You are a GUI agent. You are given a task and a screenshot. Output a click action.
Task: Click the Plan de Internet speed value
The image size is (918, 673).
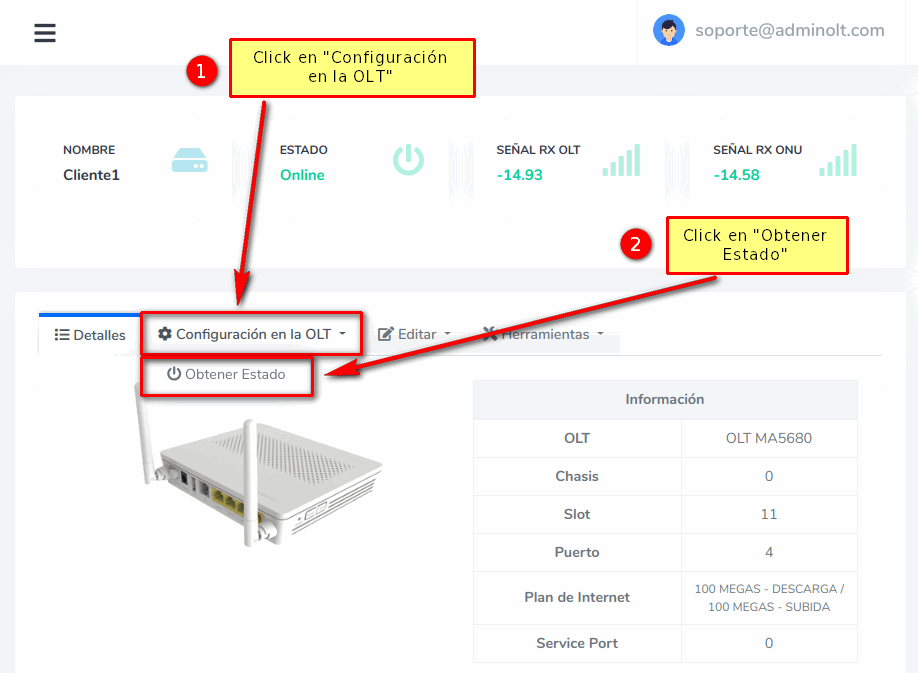coord(768,597)
